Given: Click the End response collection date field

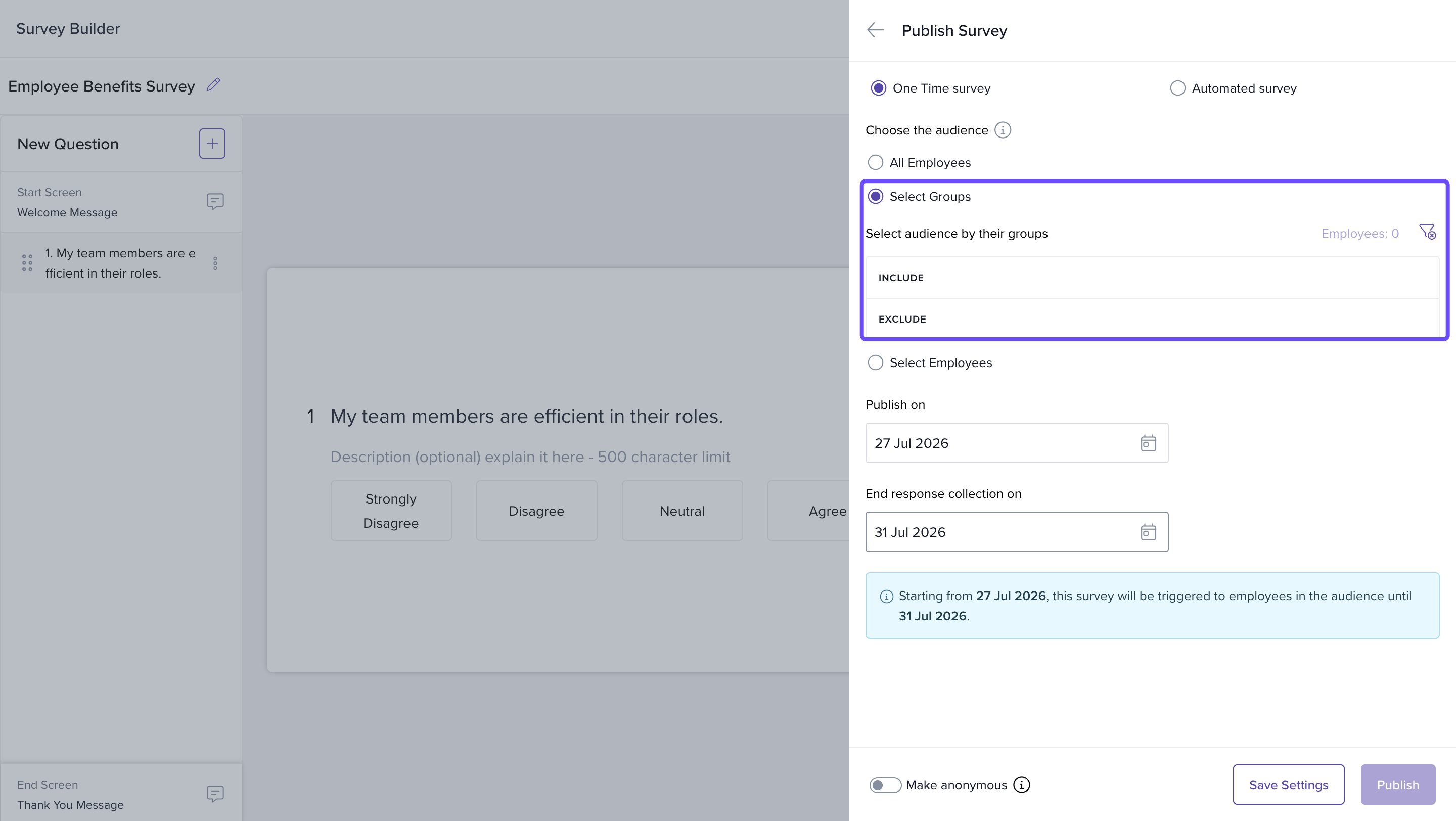Looking at the screenshot, I should [x=1016, y=532].
